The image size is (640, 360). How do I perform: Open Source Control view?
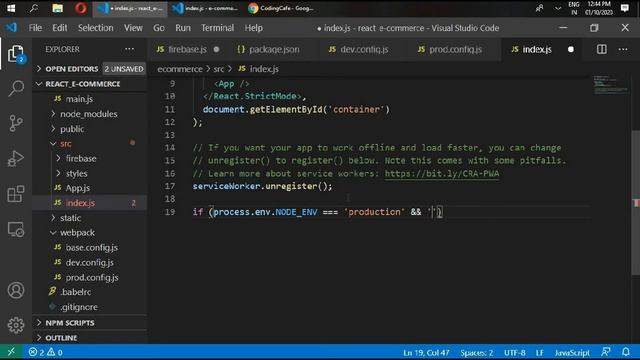pyautogui.click(x=16, y=123)
